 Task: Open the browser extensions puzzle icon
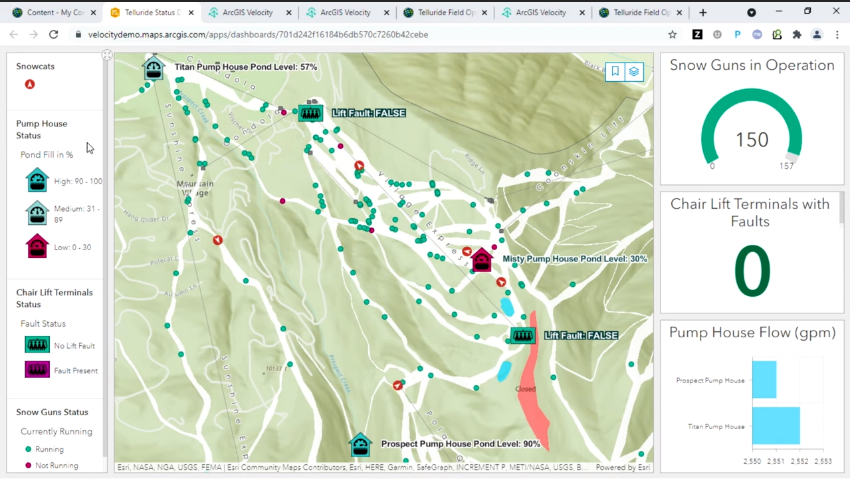click(796, 34)
